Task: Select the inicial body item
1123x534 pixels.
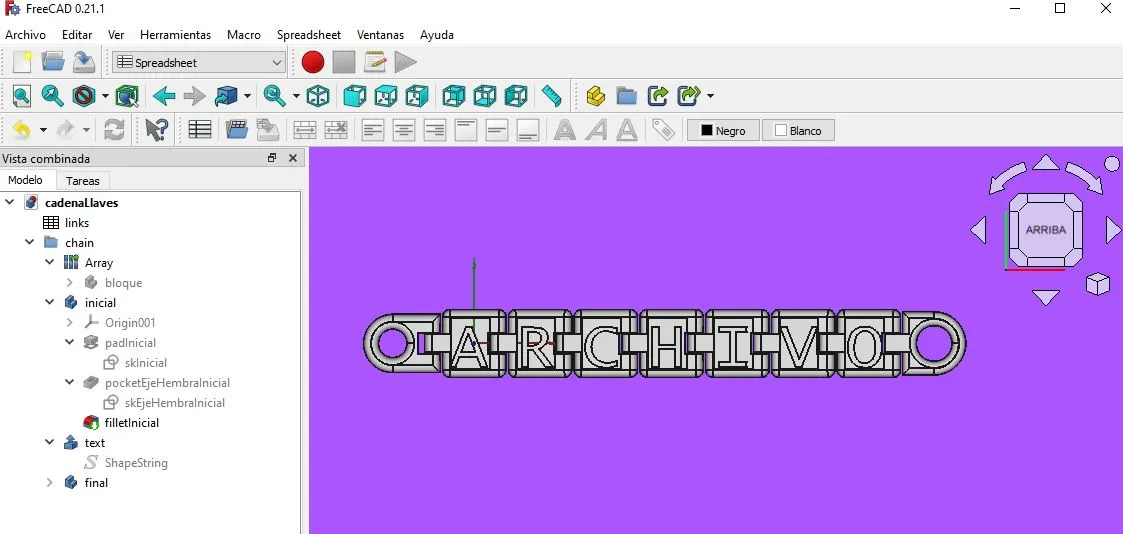Action: [x=100, y=303]
